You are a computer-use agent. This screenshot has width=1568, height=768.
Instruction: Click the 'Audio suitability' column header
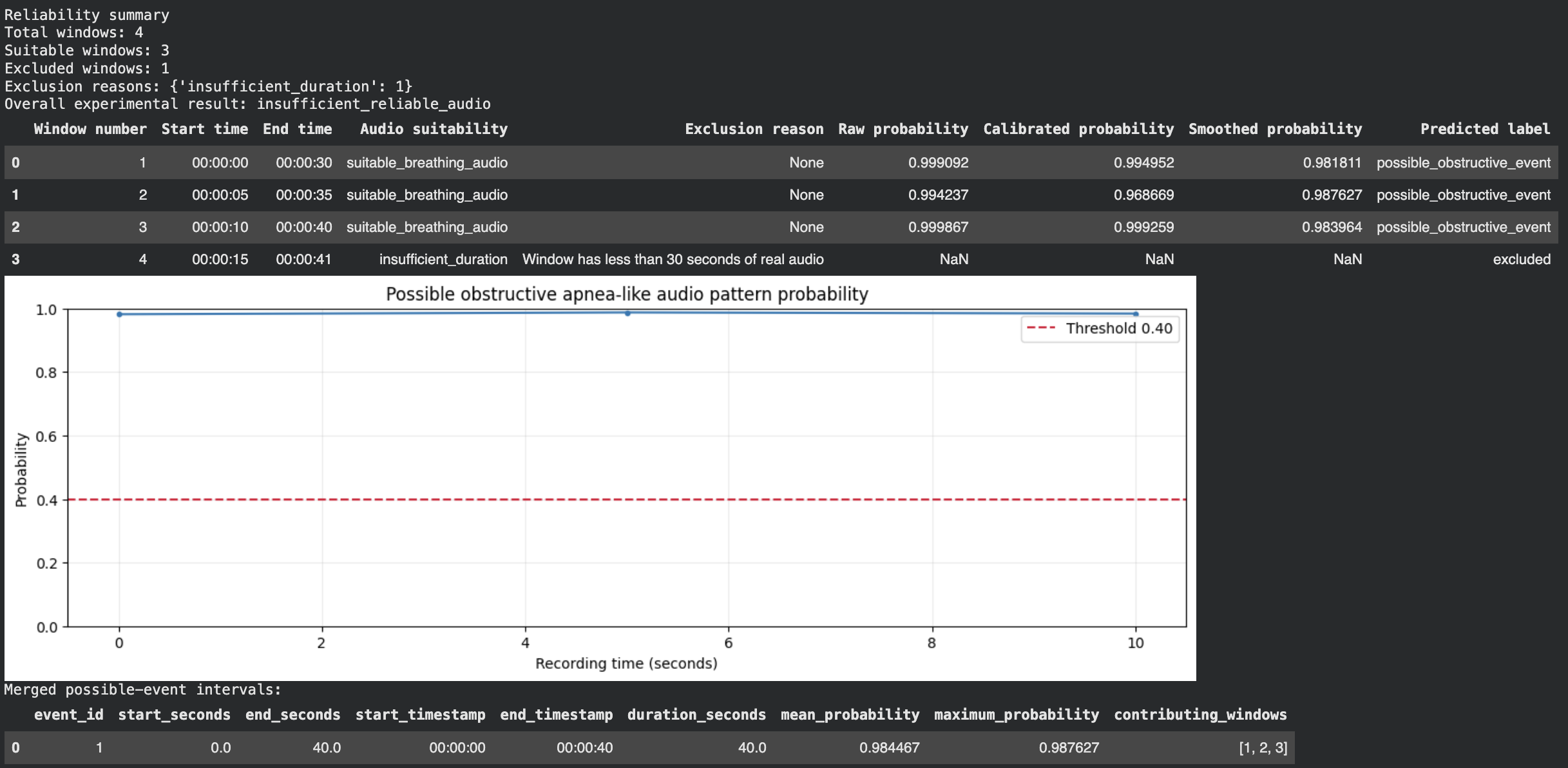click(434, 129)
